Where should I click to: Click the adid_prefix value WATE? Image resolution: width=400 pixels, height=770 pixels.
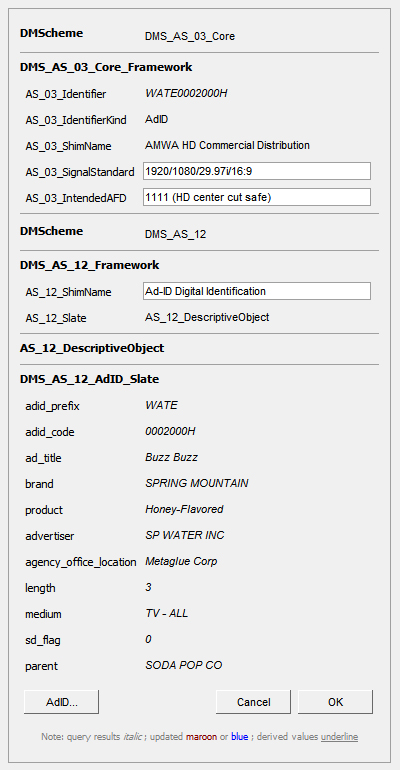point(161,406)
